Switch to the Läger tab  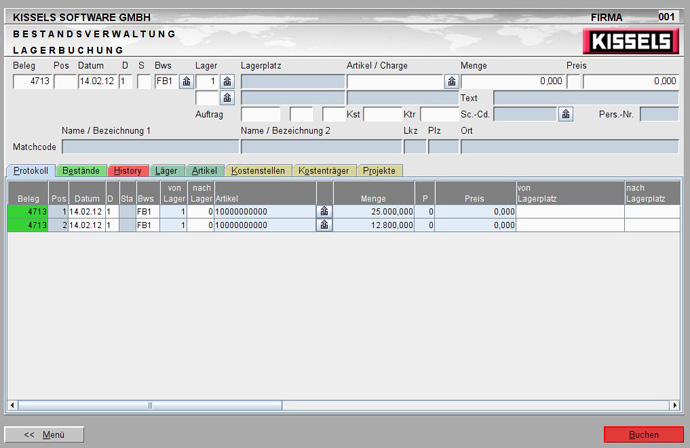coord(166,171)
